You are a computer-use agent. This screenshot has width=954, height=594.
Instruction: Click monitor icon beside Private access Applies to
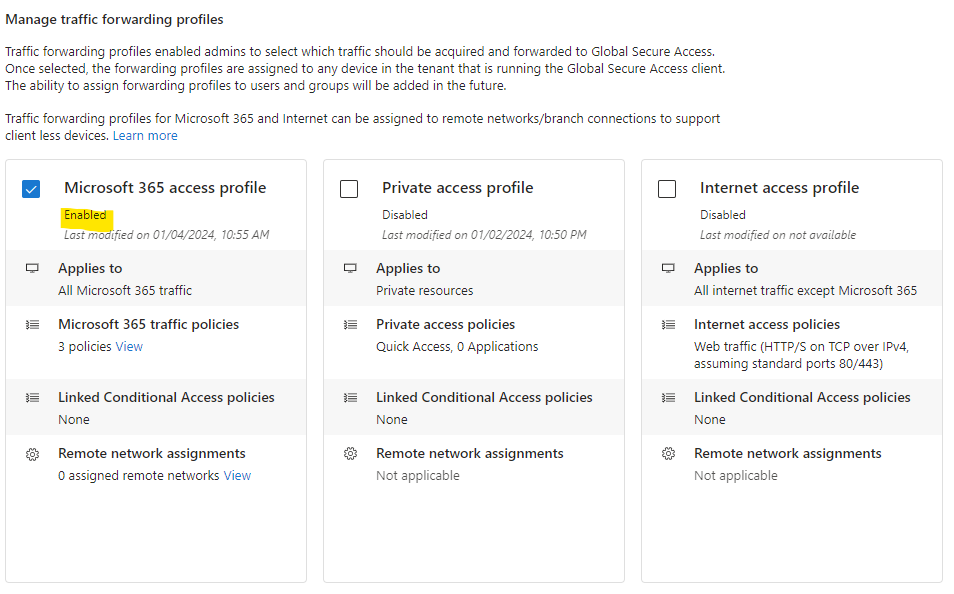pyautogui.click(x=350, y=268)
